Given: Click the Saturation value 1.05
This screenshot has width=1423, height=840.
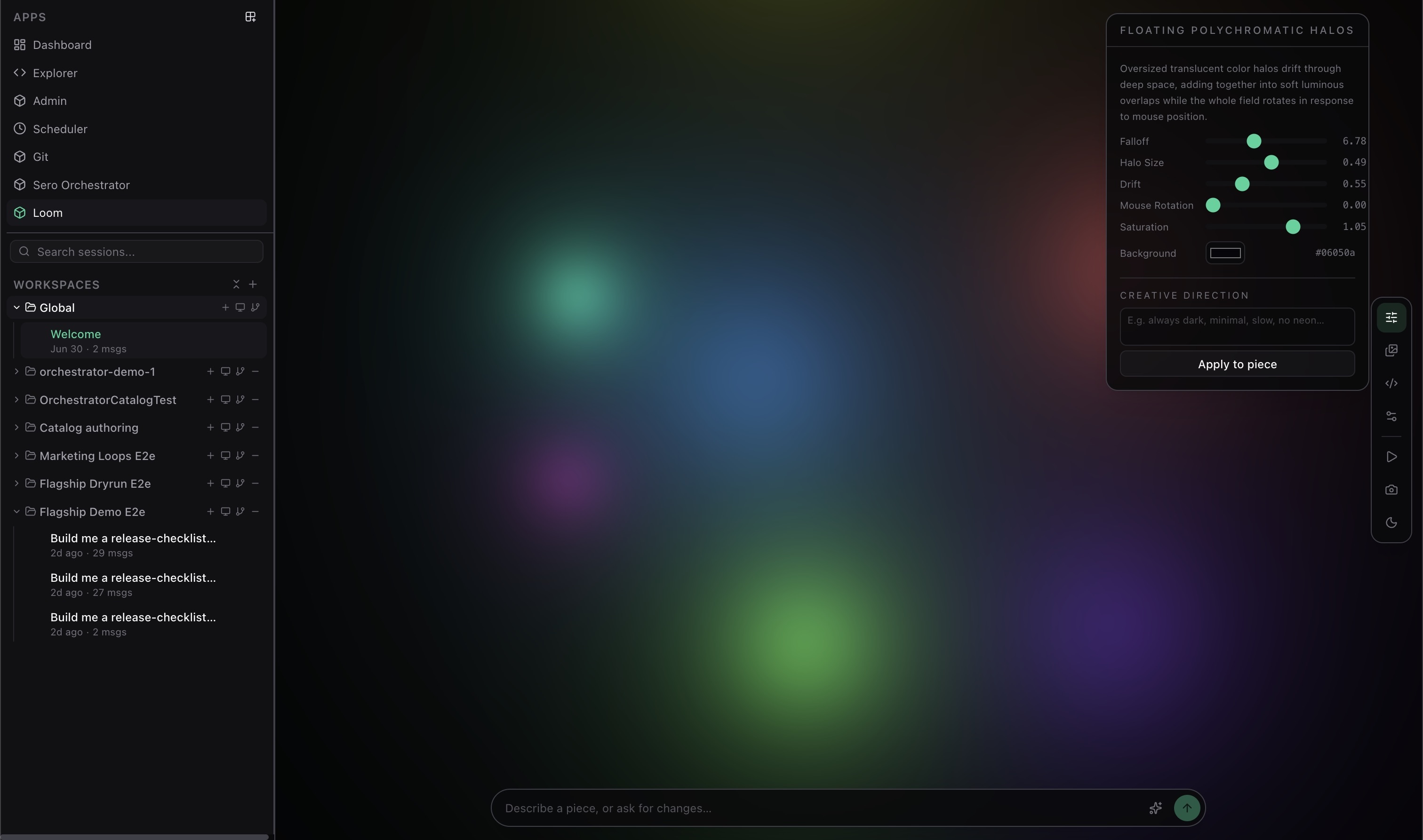Looking at the screenshot, I should [x=1354, y=227].
